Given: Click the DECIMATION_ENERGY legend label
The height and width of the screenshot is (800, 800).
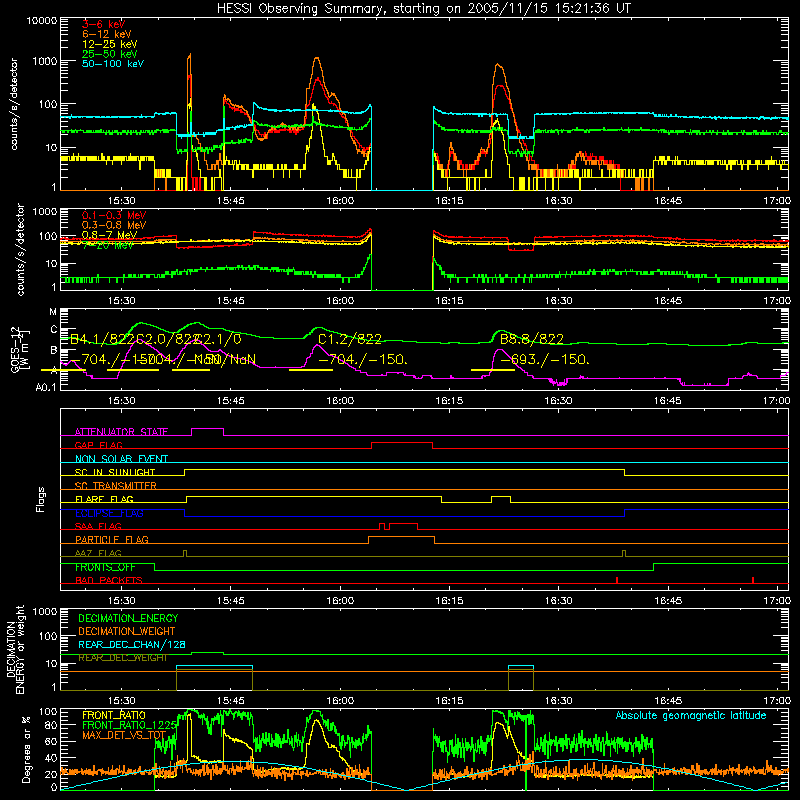Looking at the screenshot, I should click(x=128, y=618).
